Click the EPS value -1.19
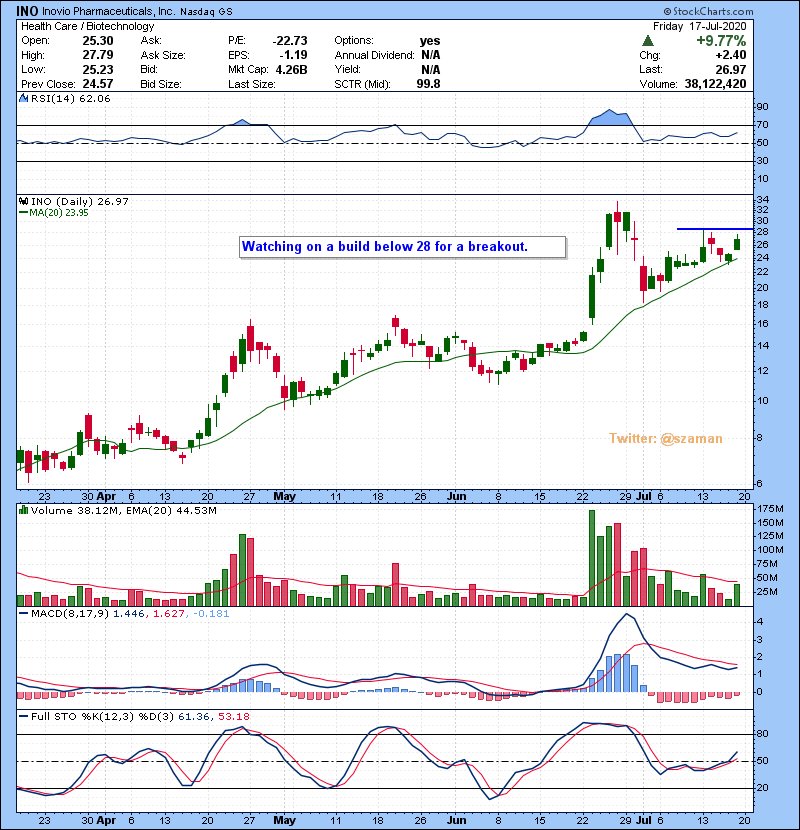 click(294, 55)
